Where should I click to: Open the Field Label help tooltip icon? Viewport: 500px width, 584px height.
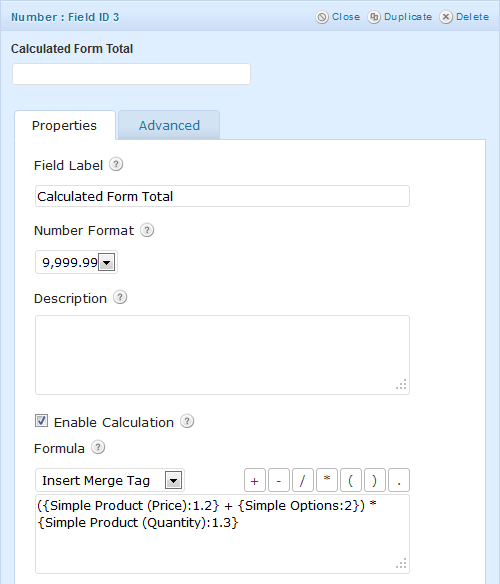tap(116, 164)
